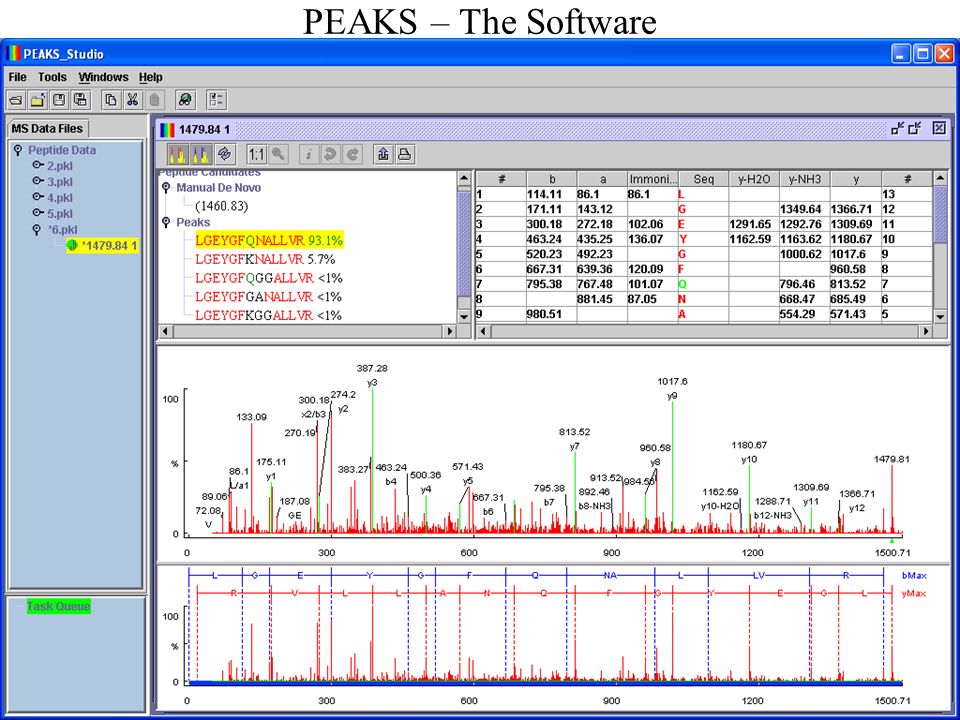This screenshot has width=960, height=720.
Task: Collapse the Peptide Data tree node
Action: tap(18, 150)
